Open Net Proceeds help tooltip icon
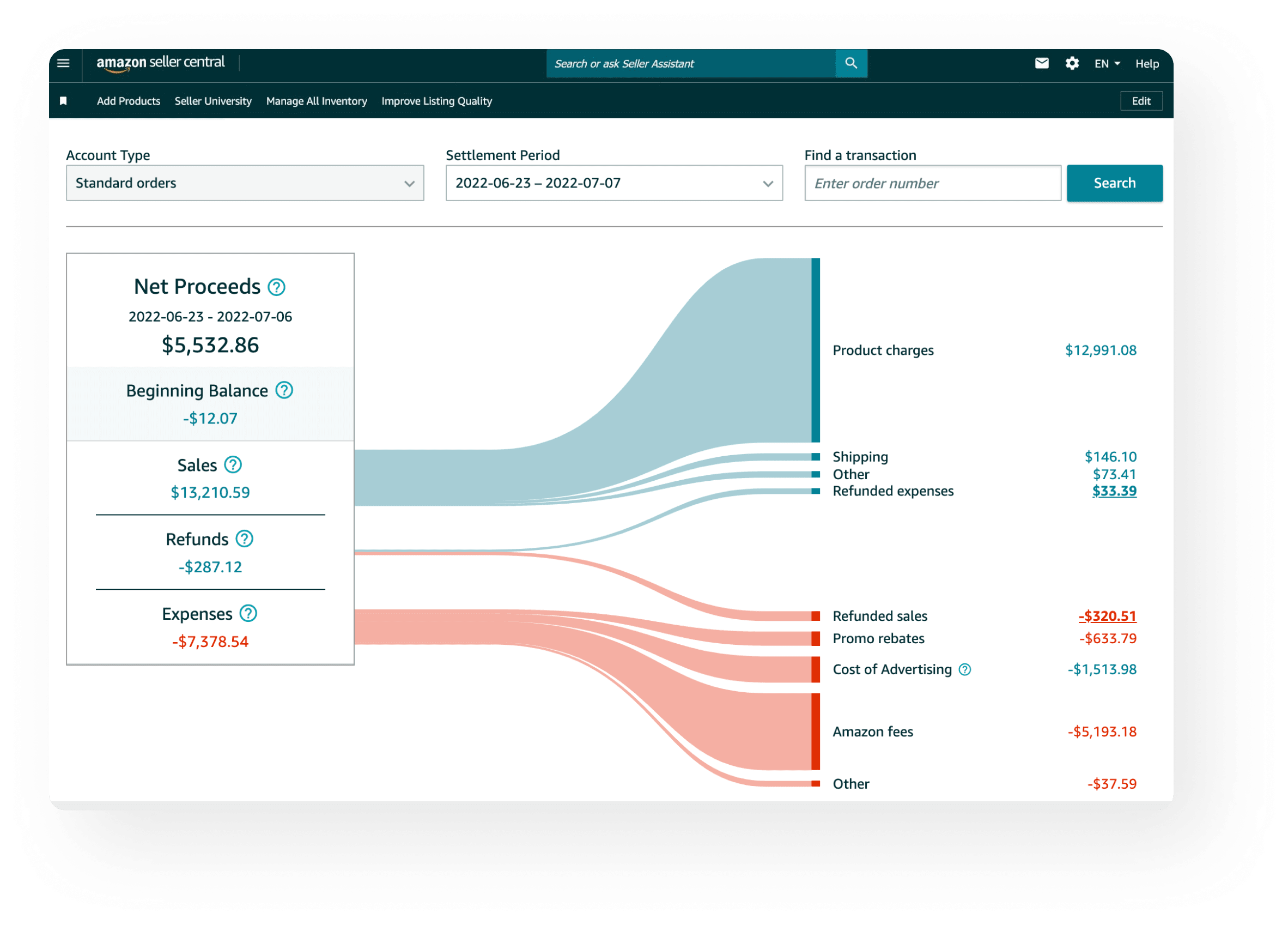1288x925 pixels. 277,287
